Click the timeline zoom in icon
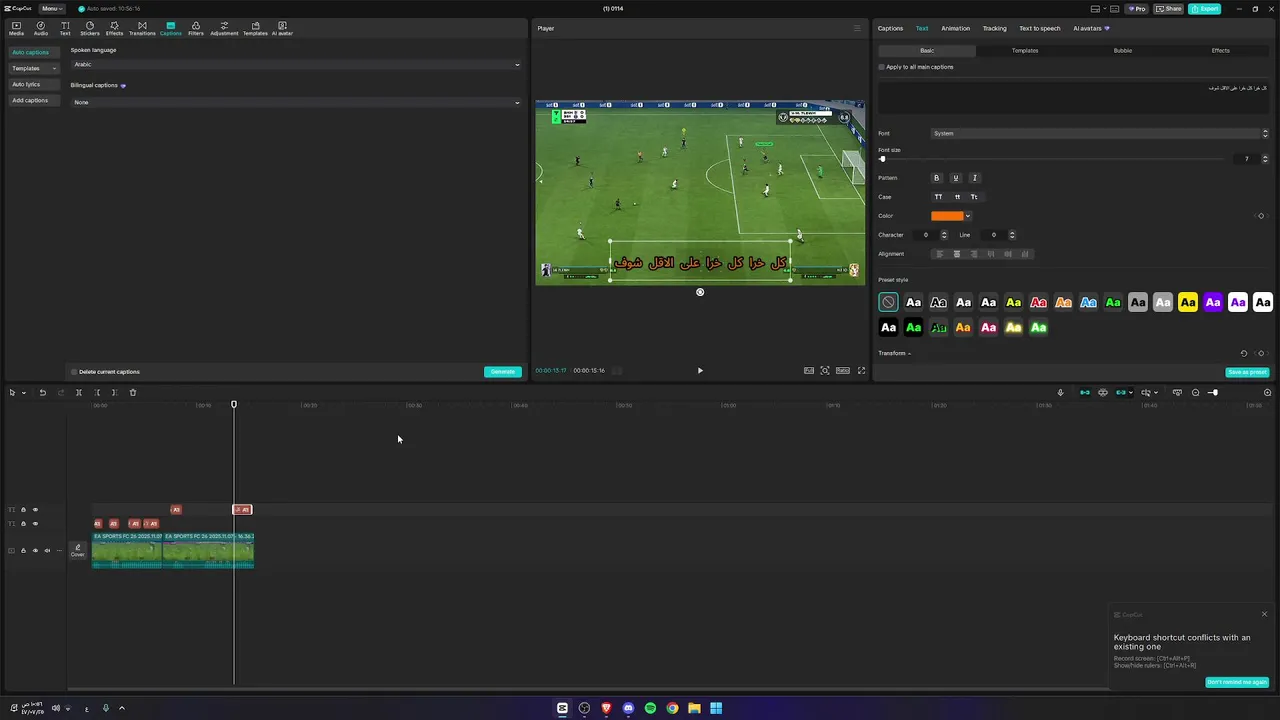The height and width of the screenshot is (720, 1280). (x=1267, y=392)
